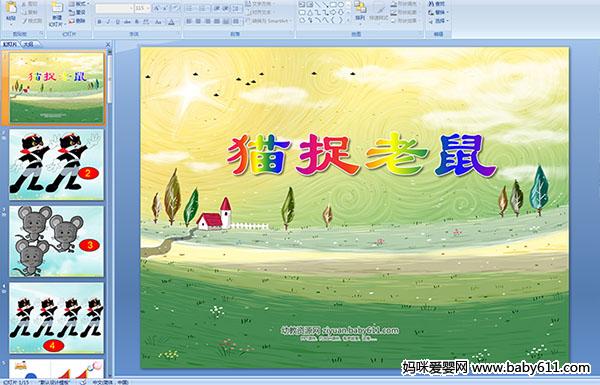The height and width of the screenshot is (385, 600).
Task: Set paragraph alignment to justify
Action: (x=217, y=21)
